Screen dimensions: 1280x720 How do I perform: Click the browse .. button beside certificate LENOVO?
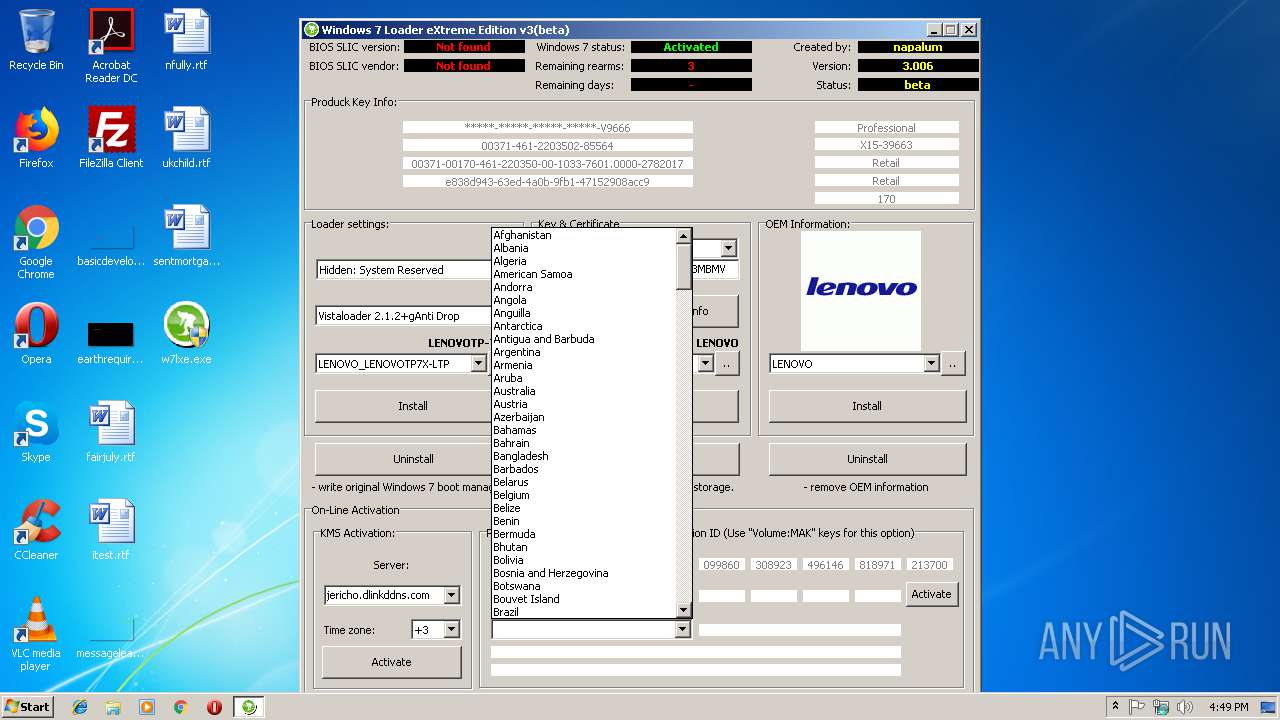point(727,364)
